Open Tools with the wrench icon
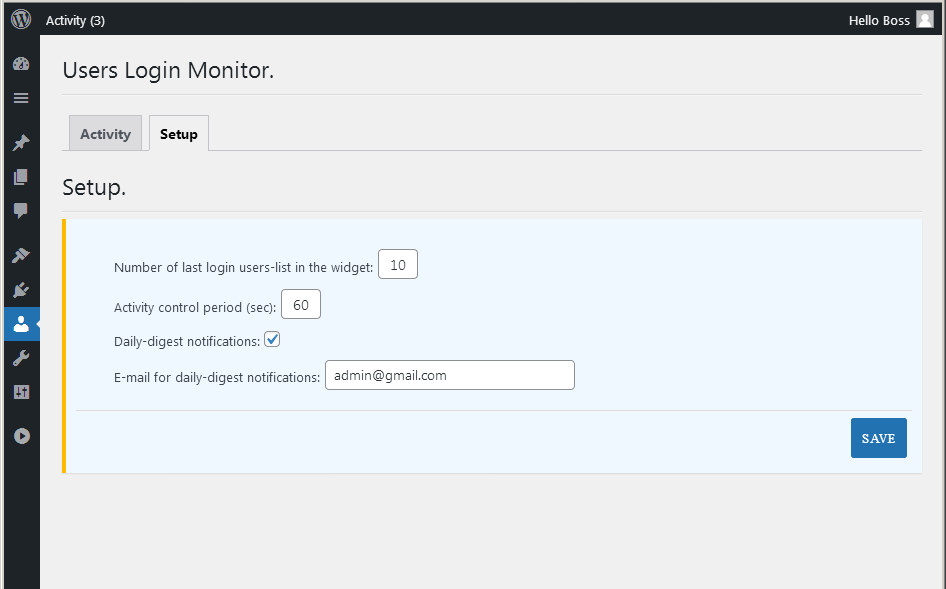The width and height of the screenshot is (946, 589). point(21,357)
